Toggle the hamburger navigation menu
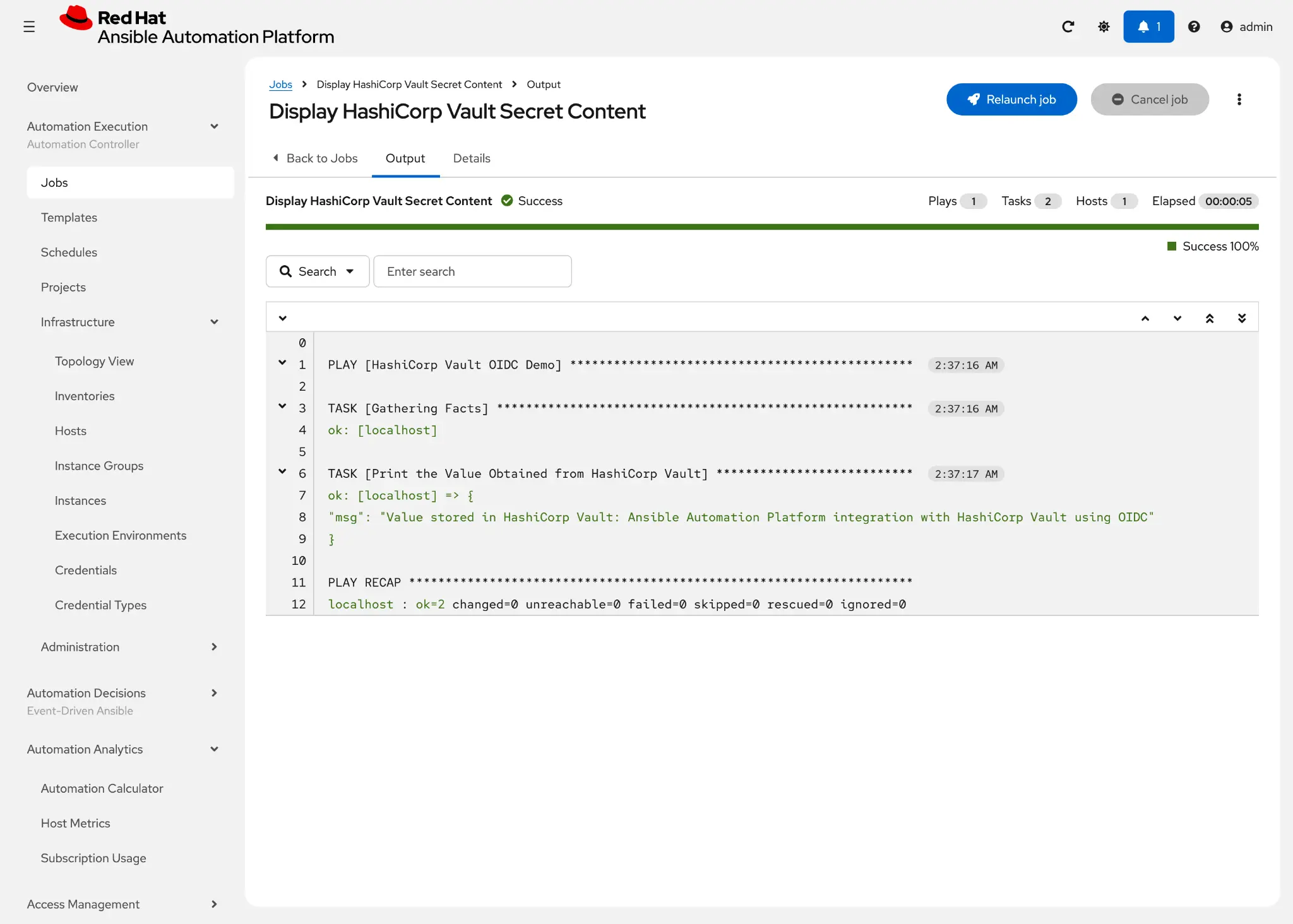Image resolution: width=1293 pixels, height=924 pixels. (29, 27)
